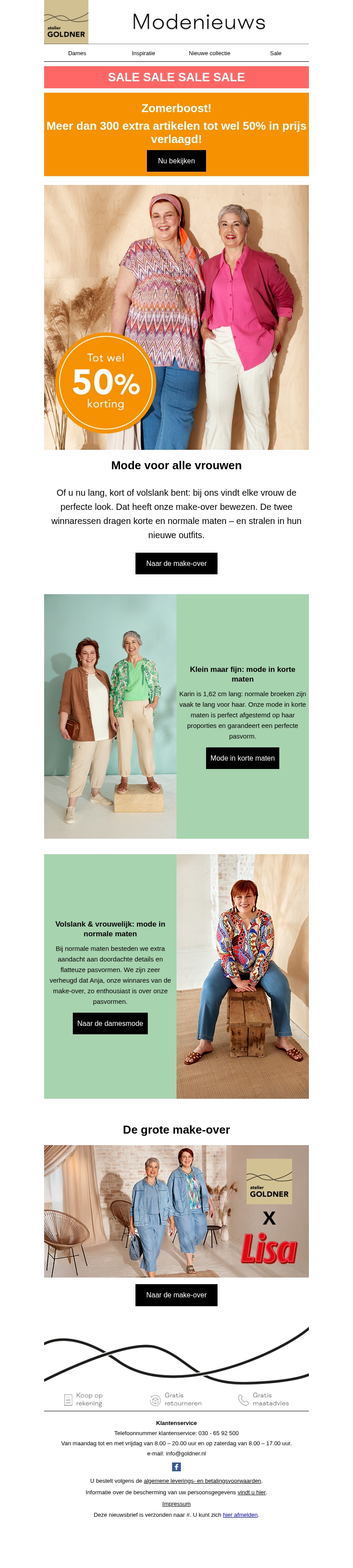The width and height of the screenshot is (353, 1568).
Task: Follow the hier afmelden unsubscribe link
Action: tap(240, 1515)
